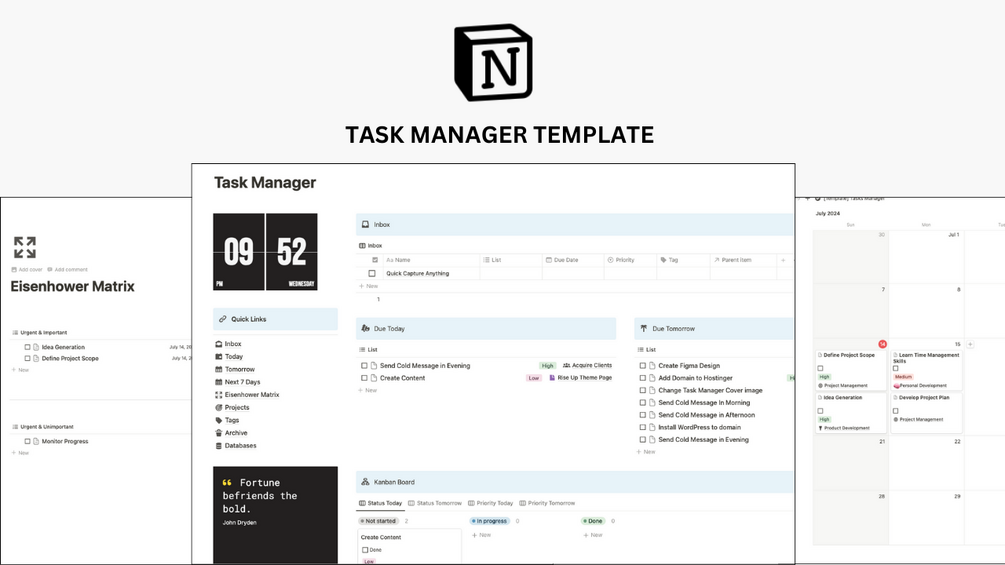Check Idea Generation in Urgent & Important list
The height and width of the screenshot is (565, 1005).
[x=28, y=347]
